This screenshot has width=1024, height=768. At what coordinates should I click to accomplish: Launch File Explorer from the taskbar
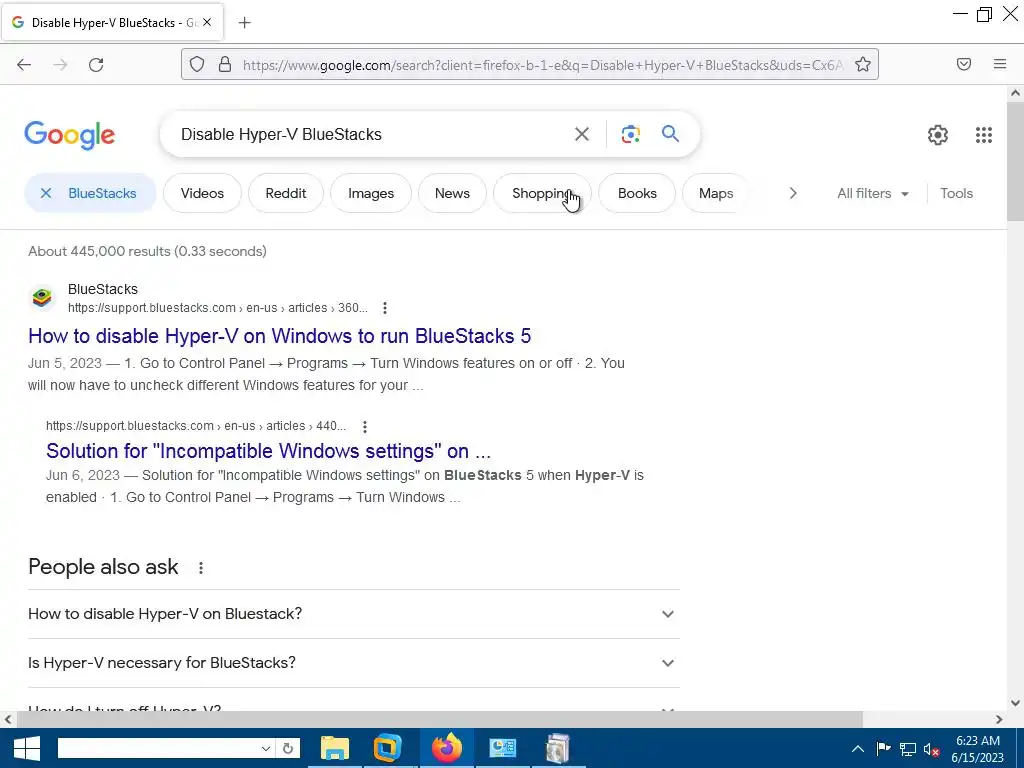(x=334, y=748)
